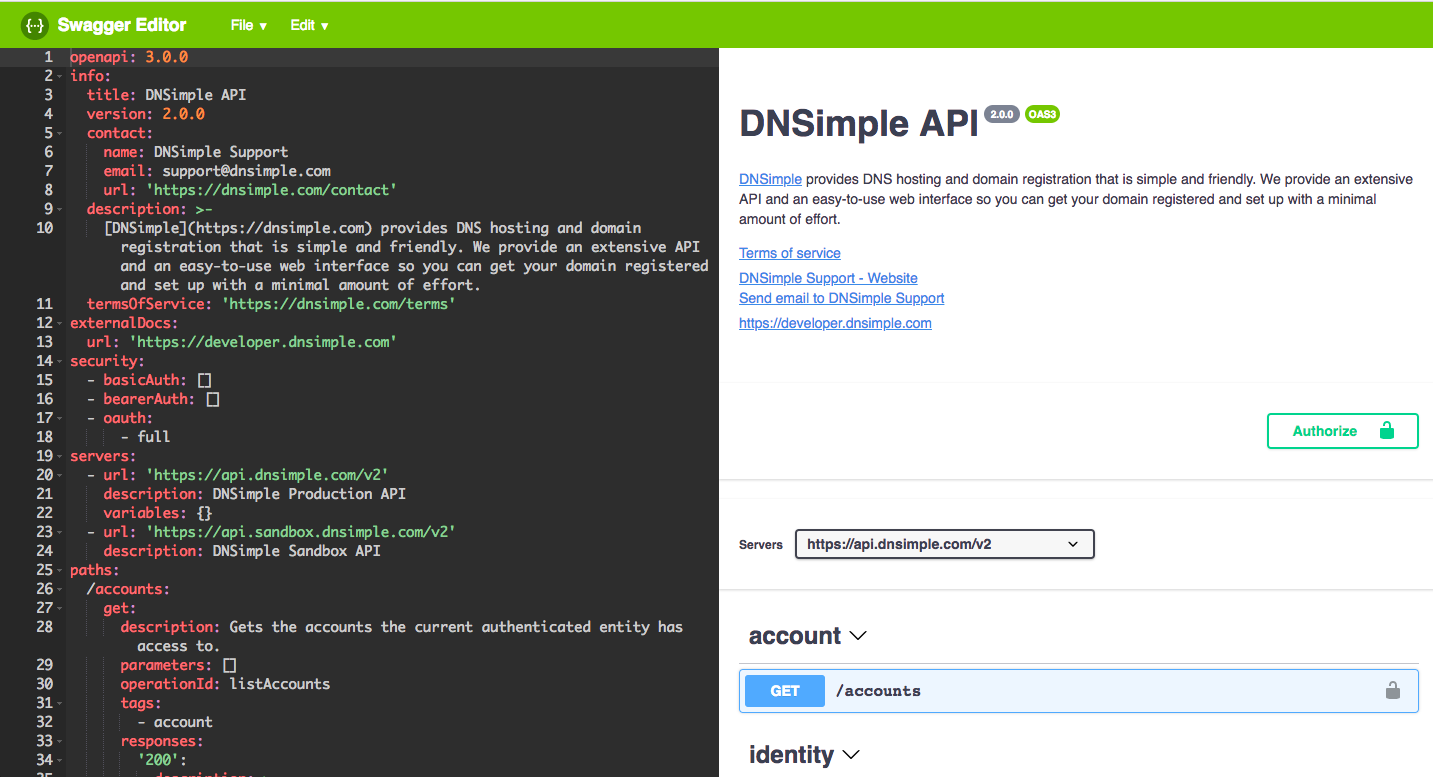The image size is (1433, 777).
Task: Click the 2.0.0 version badge
Action: coord(1001,114)
